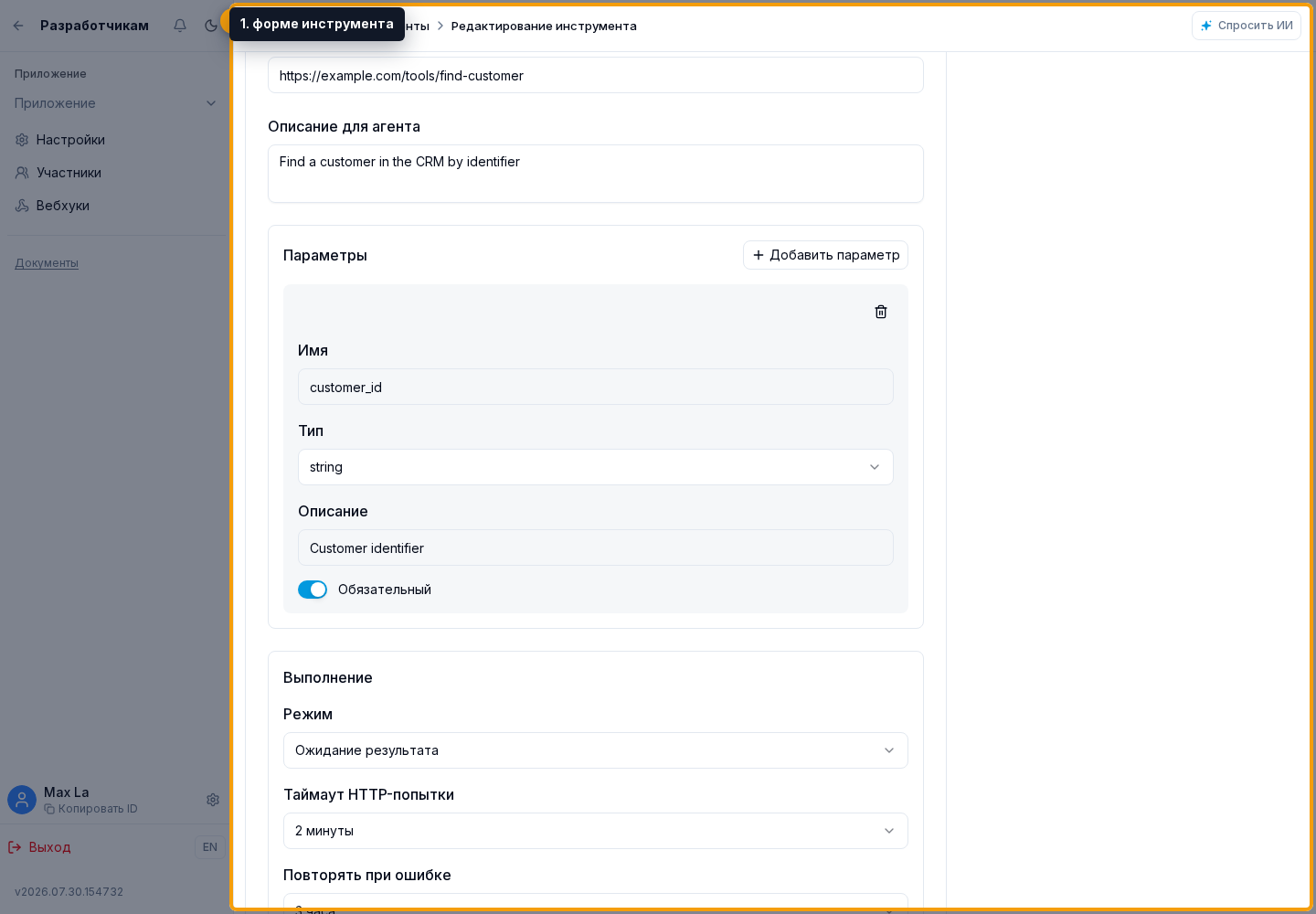Click the sparkle icon in Спросить ИИ
The image size is (1316, 914).
pyautogui.click(x=1206, y=26)
